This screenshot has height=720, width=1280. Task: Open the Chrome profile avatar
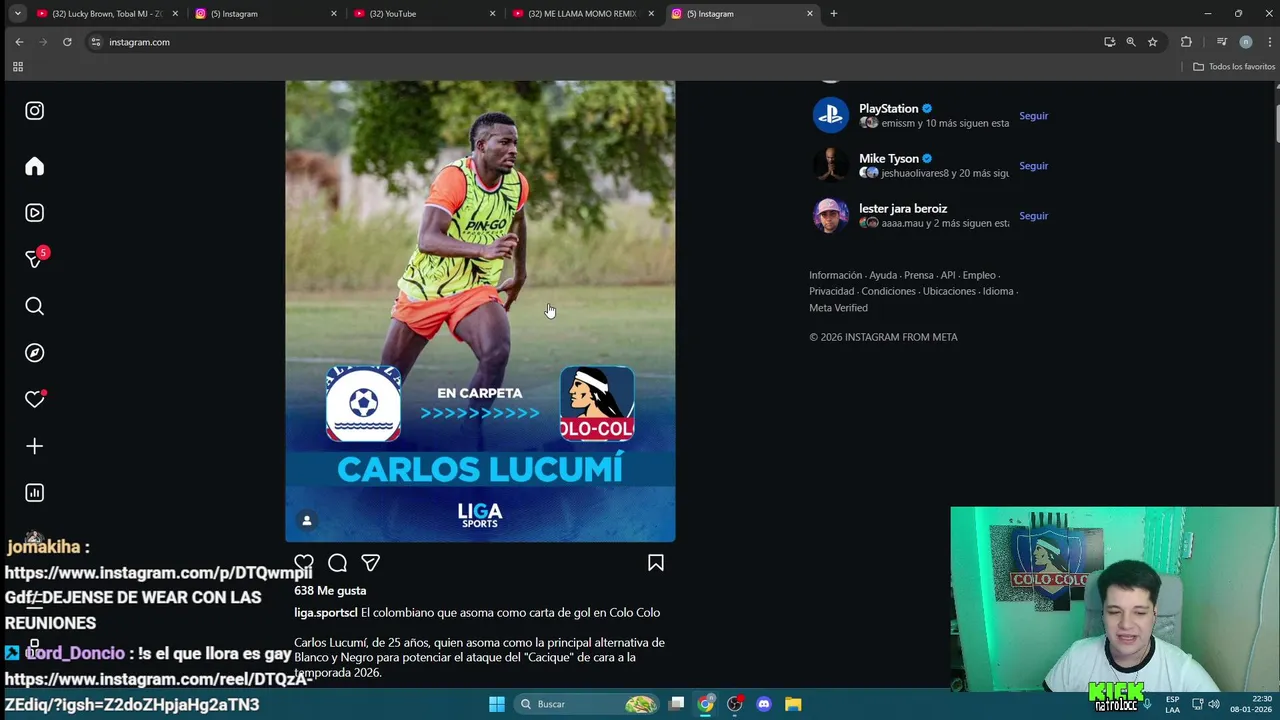pyautogui.click(x=1245, y=42)
